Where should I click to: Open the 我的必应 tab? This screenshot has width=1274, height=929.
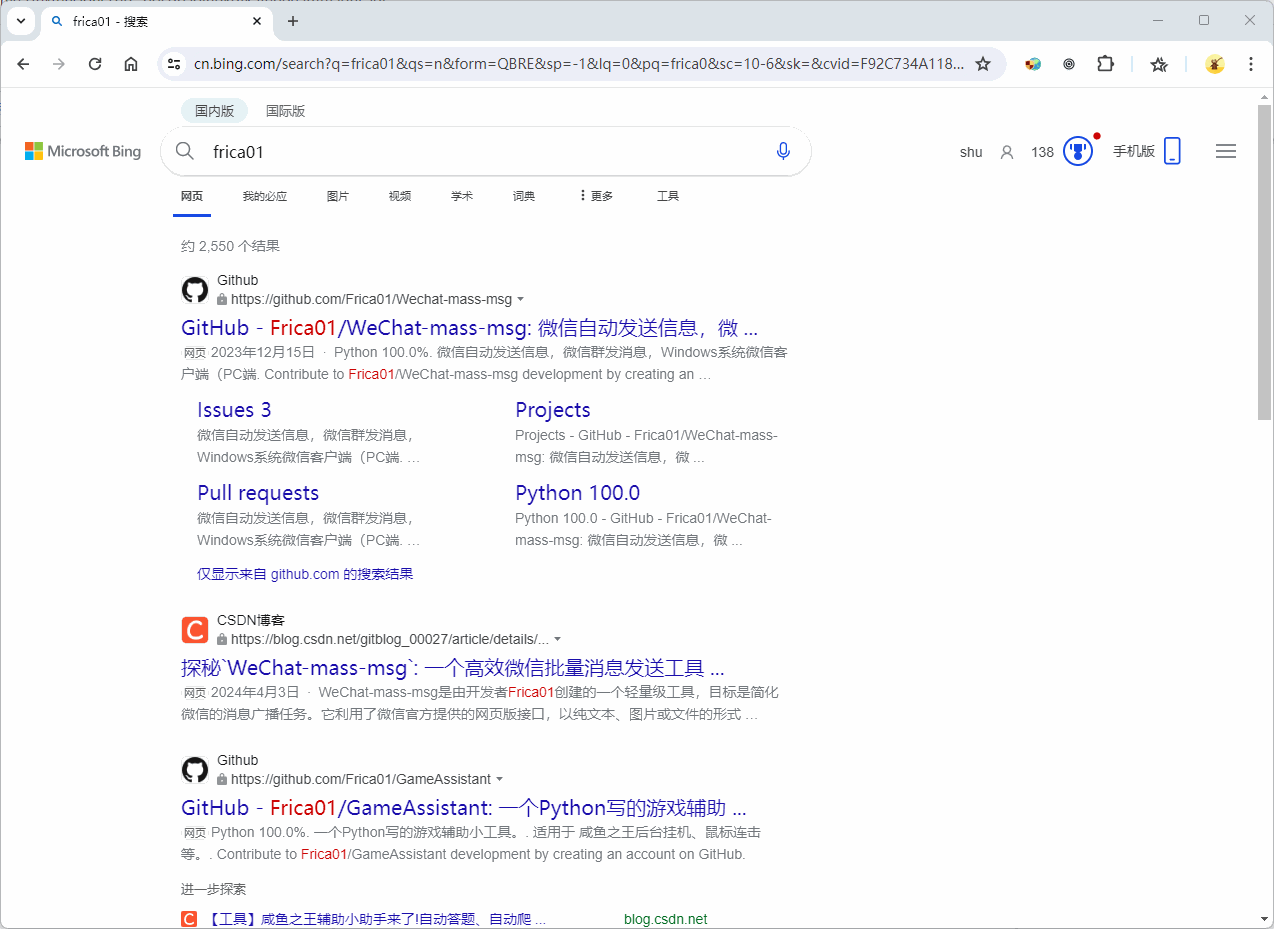coord(265,196)
